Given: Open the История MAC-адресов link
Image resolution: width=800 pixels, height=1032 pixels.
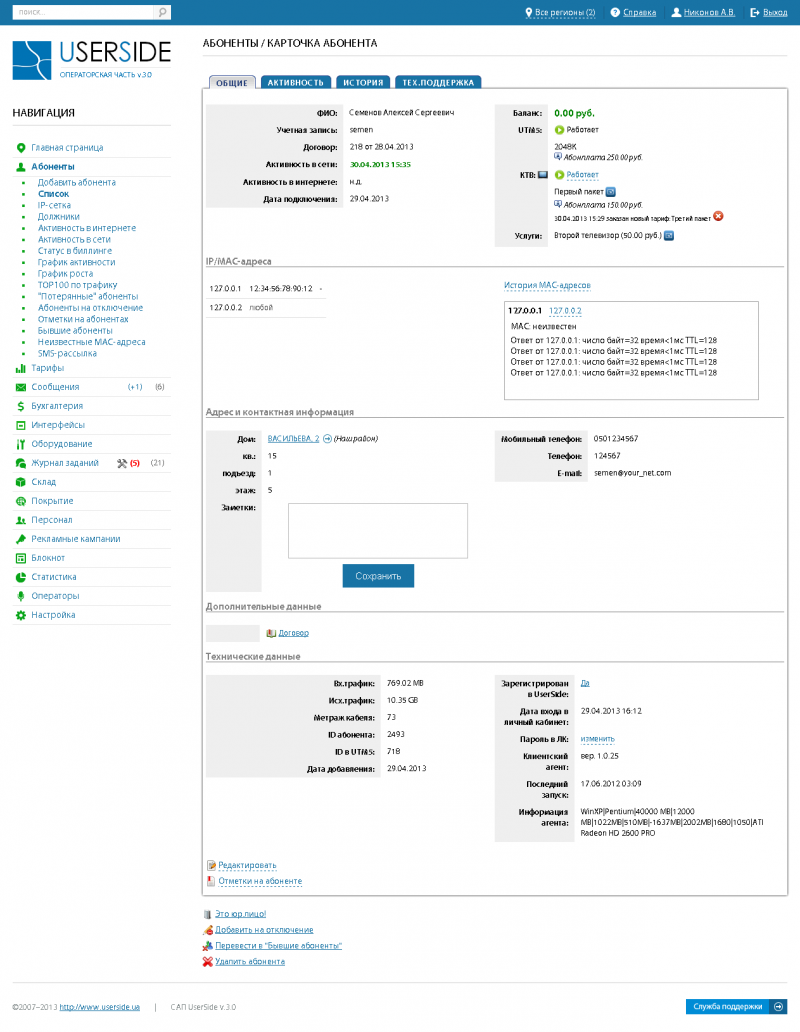Looking at the screenshot, I should tap(546, 285).
